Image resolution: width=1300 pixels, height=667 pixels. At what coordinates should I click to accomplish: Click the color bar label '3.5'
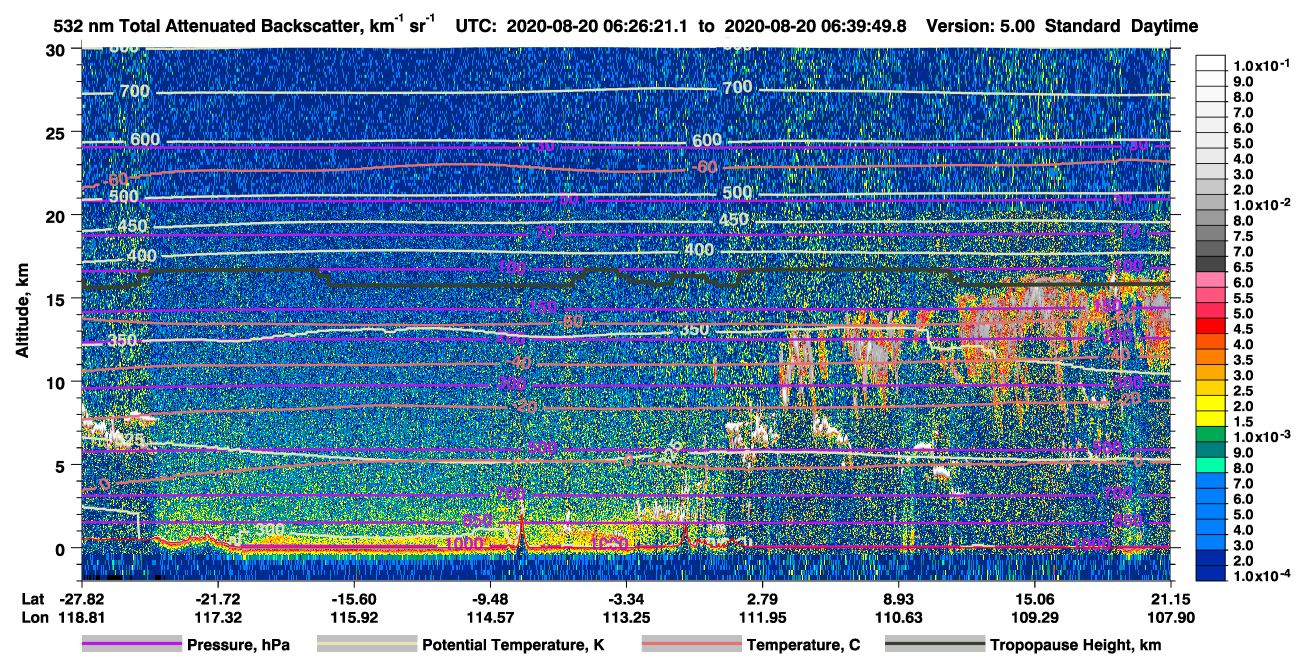(x=1244, y=360)
